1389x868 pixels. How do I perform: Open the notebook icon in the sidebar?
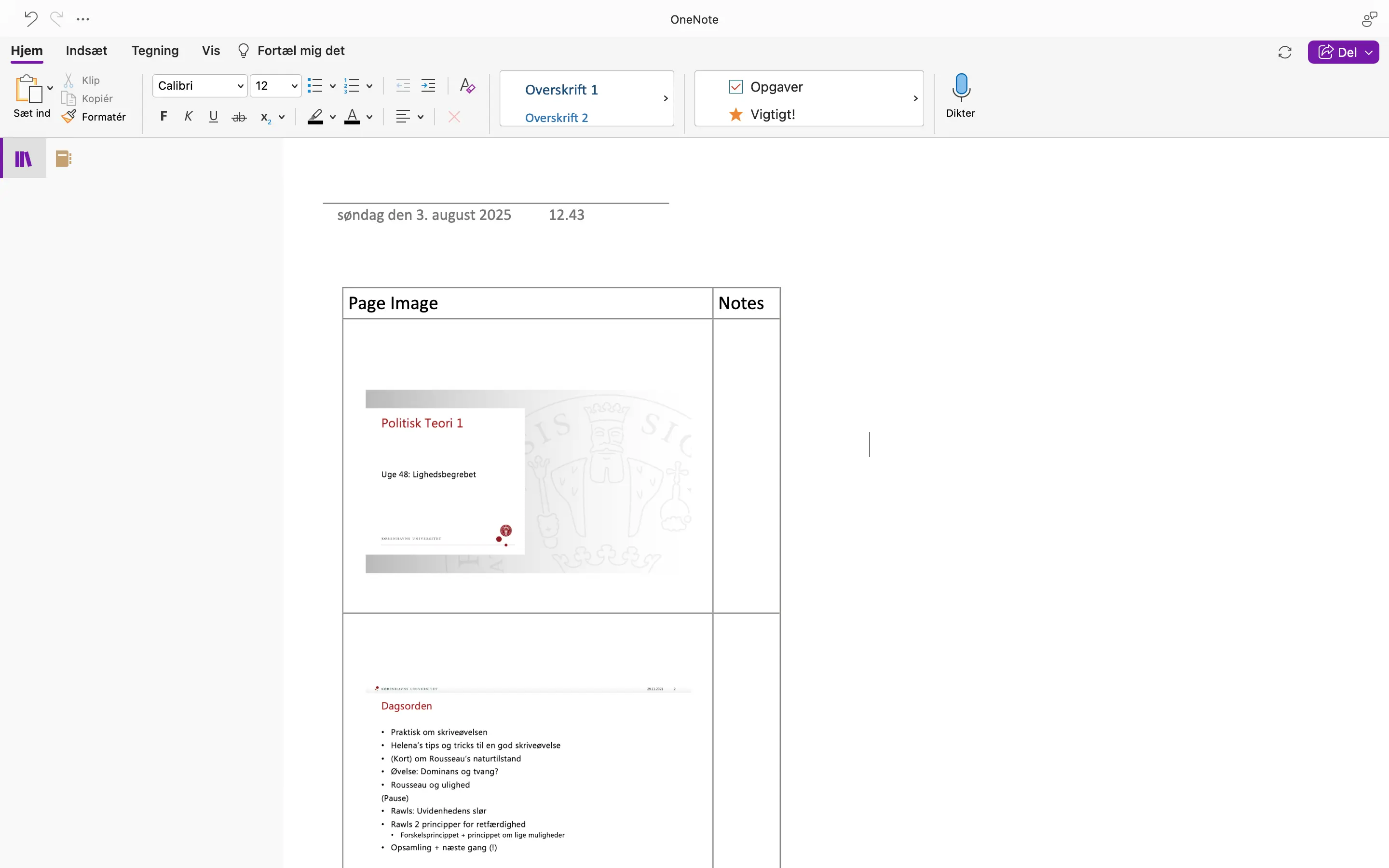click(x=63, y=158)
